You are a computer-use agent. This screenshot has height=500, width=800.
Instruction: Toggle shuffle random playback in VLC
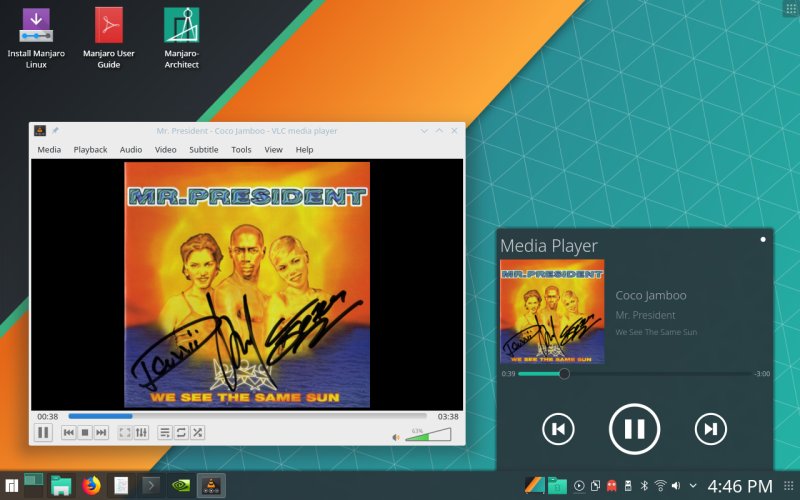click(x=197, y=433)
